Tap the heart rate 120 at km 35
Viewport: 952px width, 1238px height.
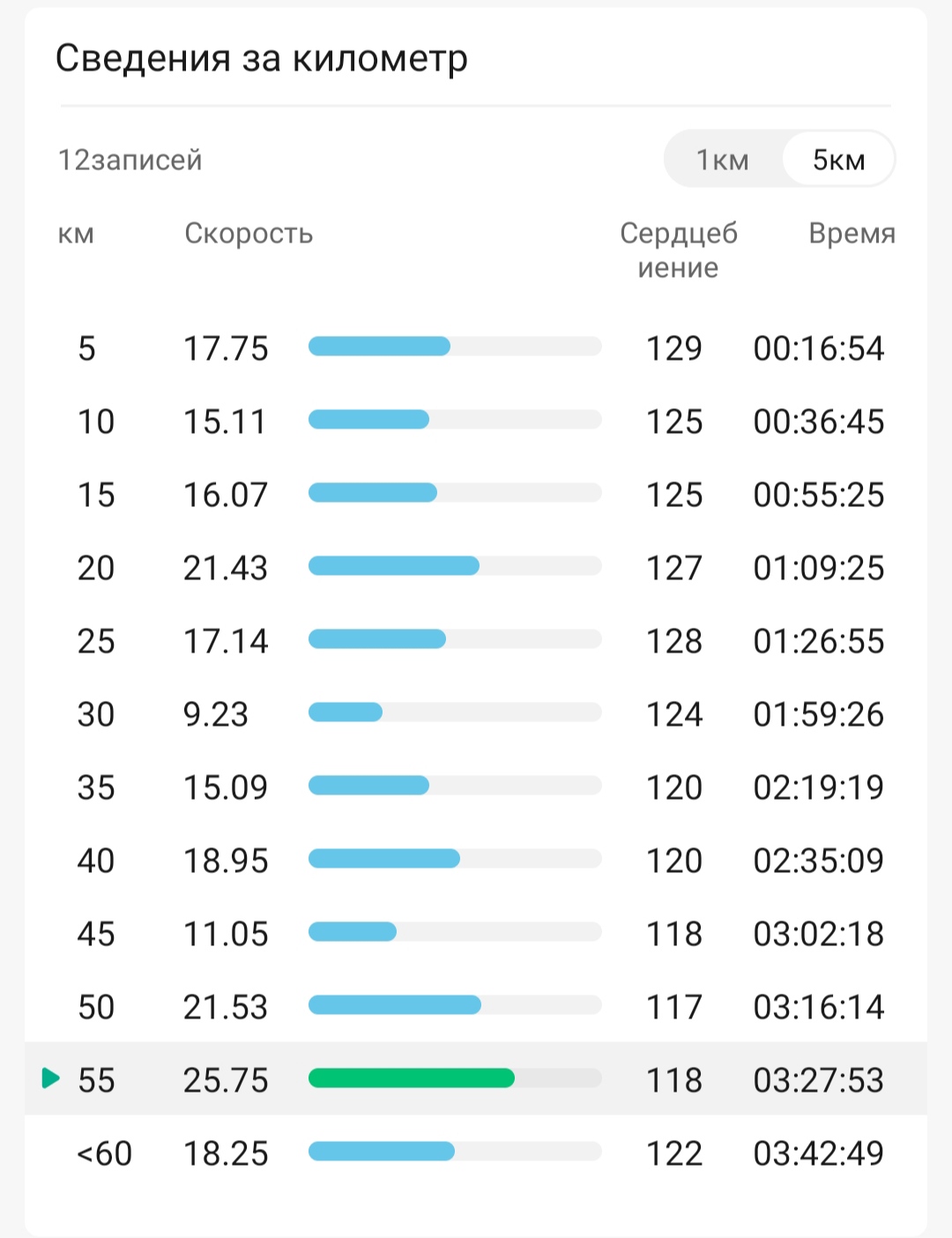pos(674,787)
